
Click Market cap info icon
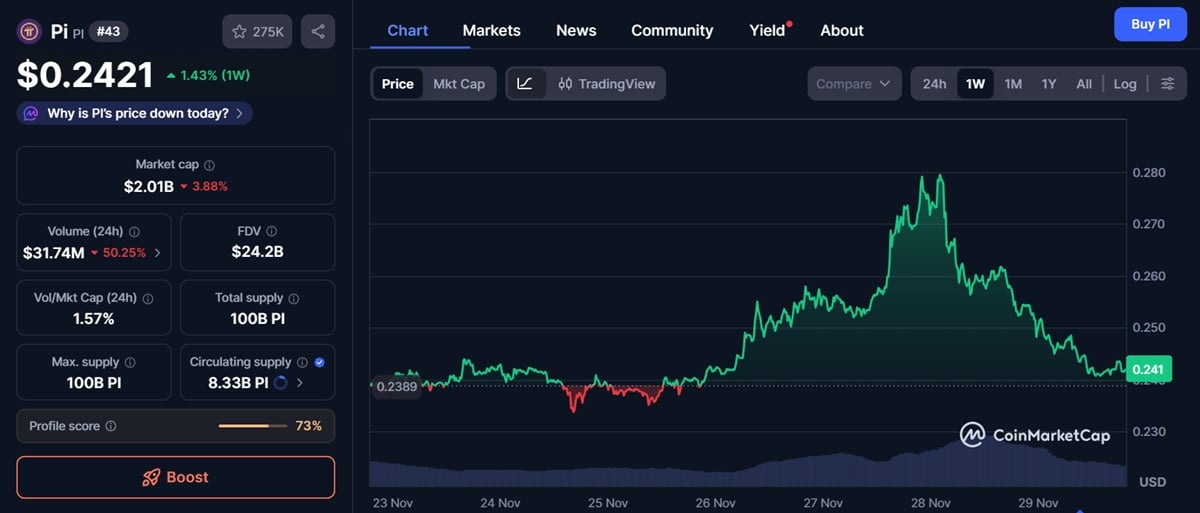(x=209, y=165)
